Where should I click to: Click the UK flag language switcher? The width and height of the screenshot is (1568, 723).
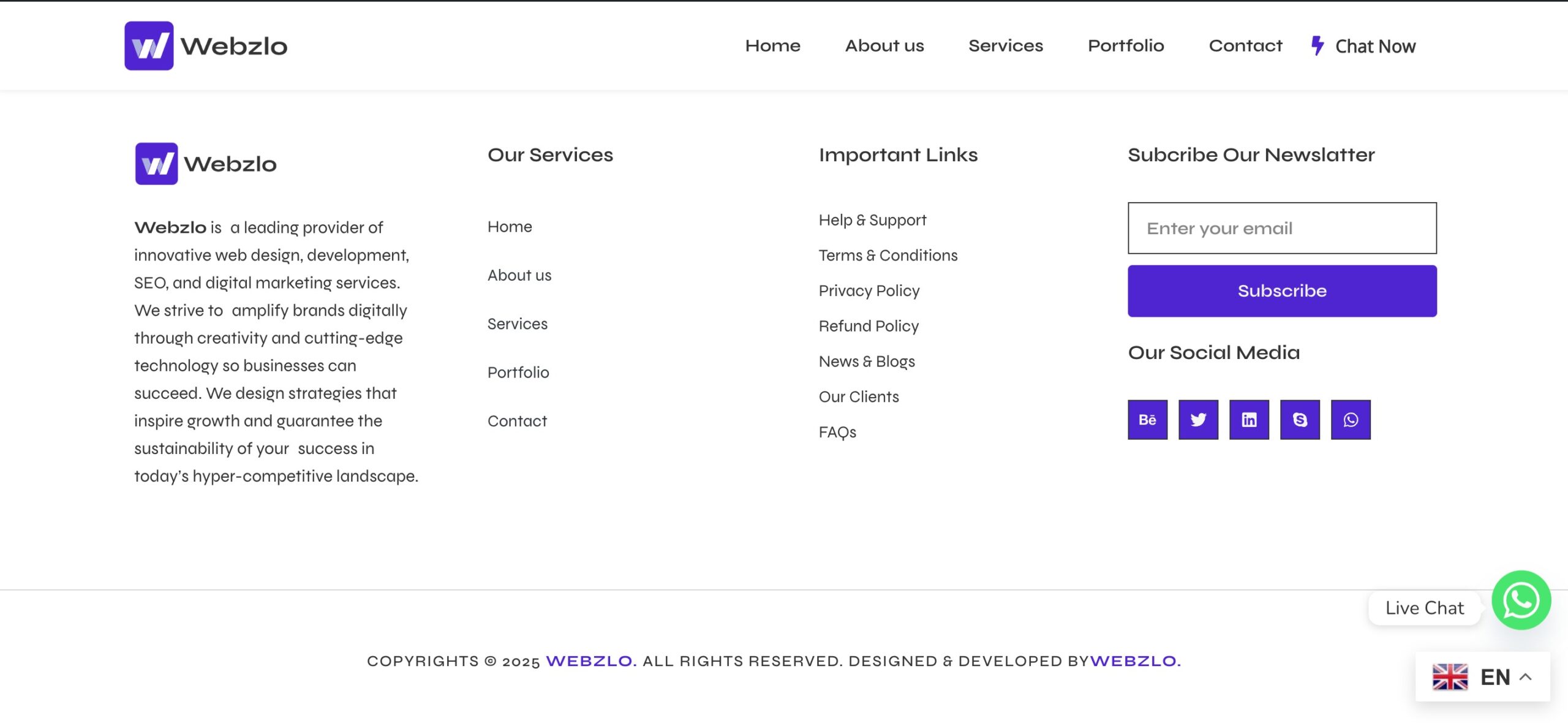1450,677
